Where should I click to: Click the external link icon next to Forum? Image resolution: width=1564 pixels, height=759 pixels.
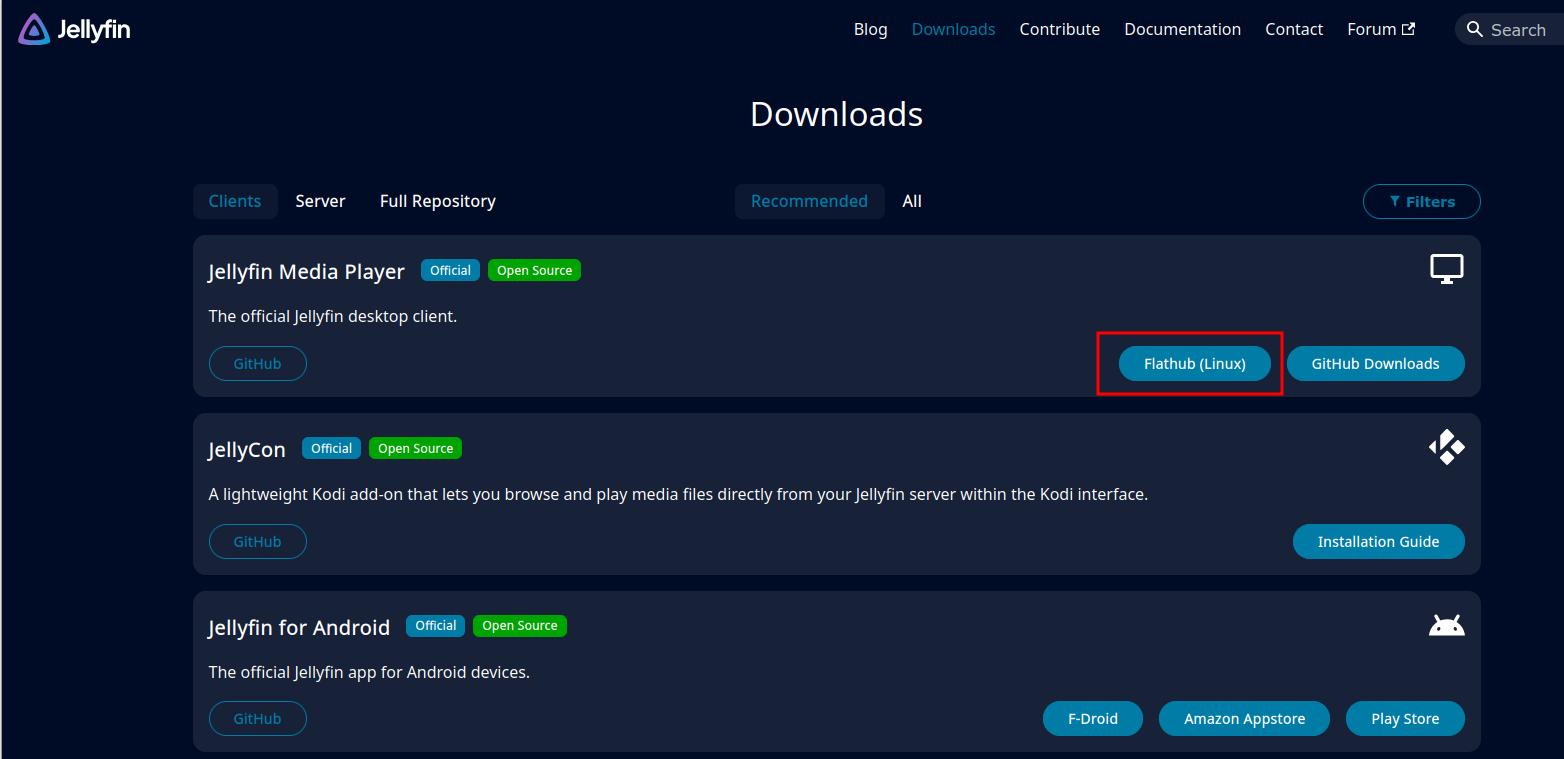(1408, 29)
